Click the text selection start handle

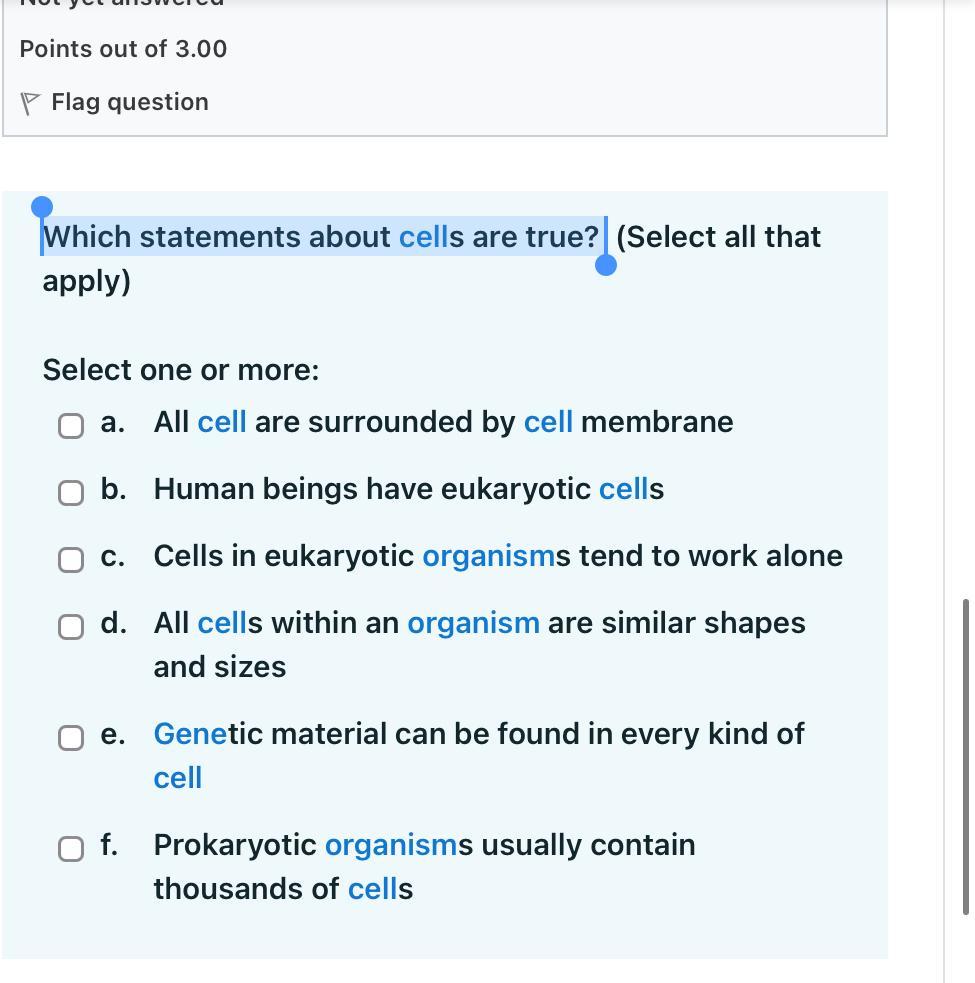(42, 207)
